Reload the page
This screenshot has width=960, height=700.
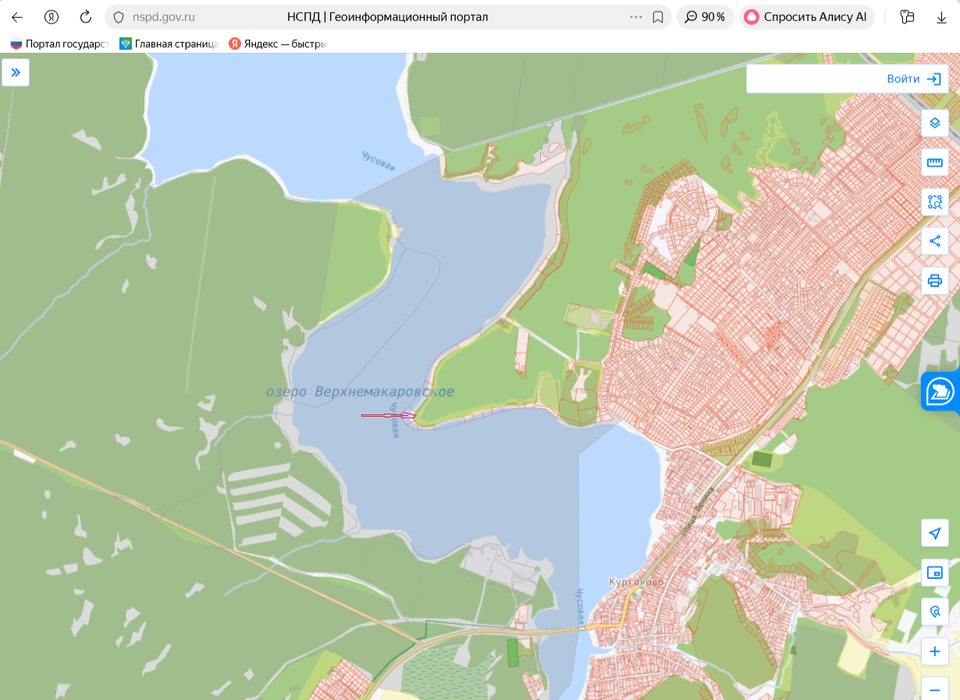coord(86,17)
